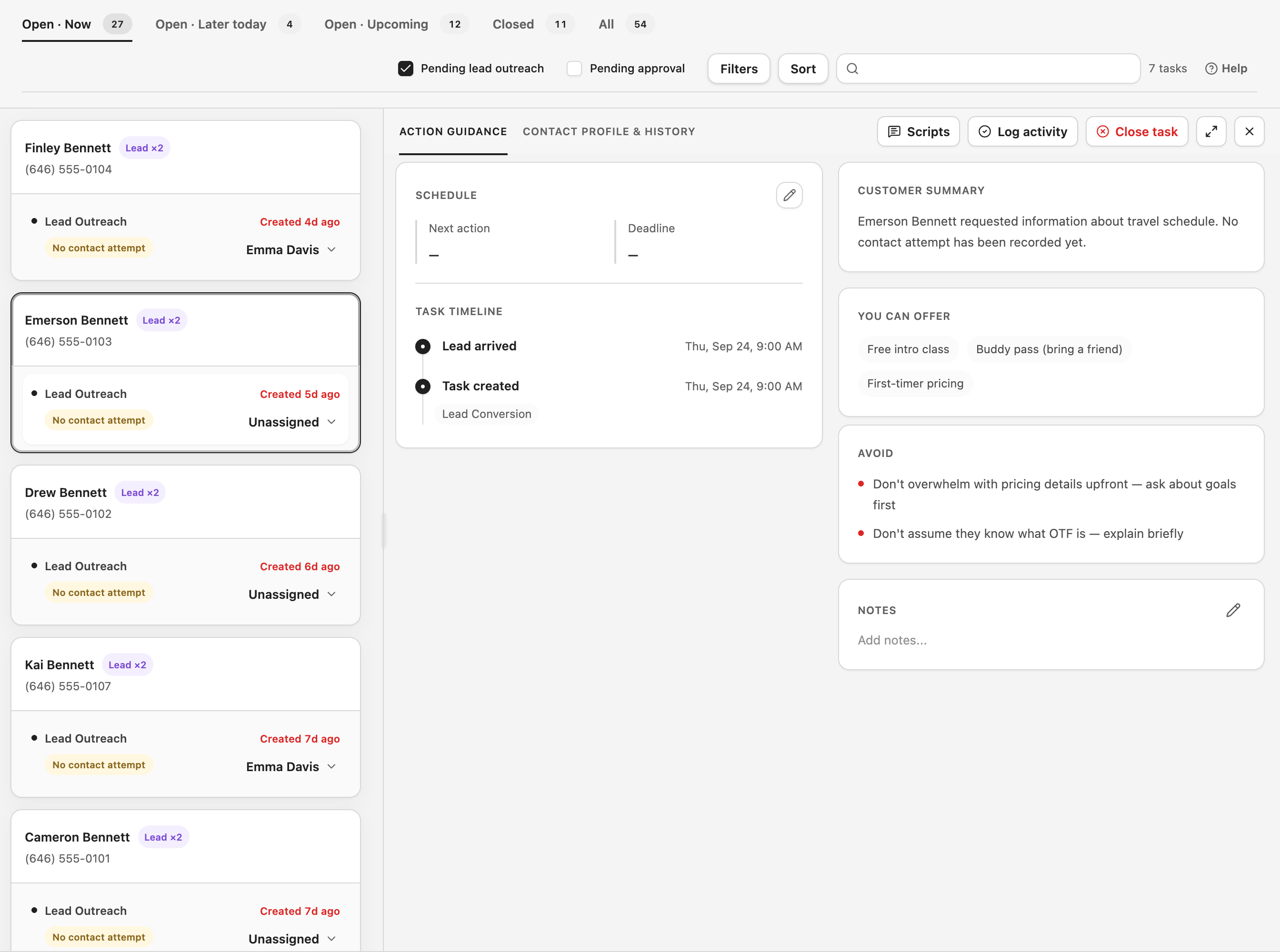Open Contact Profile & History tab

(x=608, y=131)
